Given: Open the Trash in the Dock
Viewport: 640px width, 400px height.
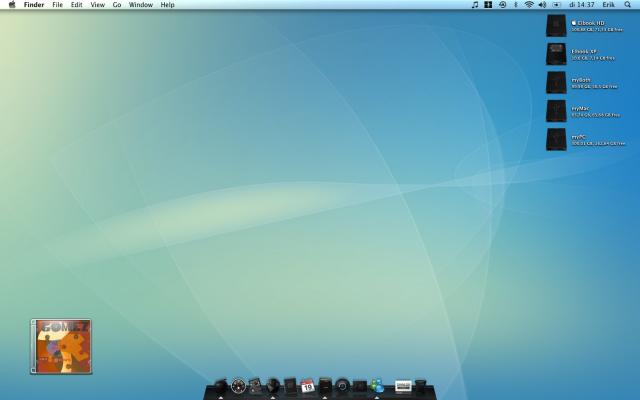Looking at the screenshot, I should tap(420, 386).
